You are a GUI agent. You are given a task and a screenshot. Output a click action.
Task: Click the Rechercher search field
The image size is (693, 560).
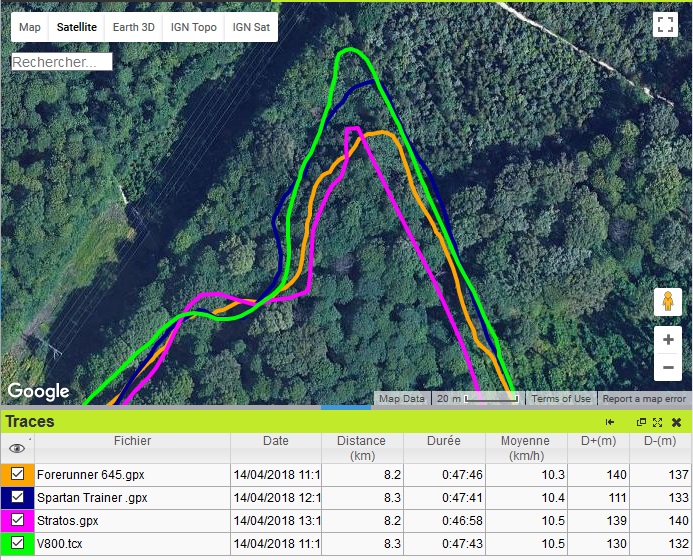click(61, 62)
